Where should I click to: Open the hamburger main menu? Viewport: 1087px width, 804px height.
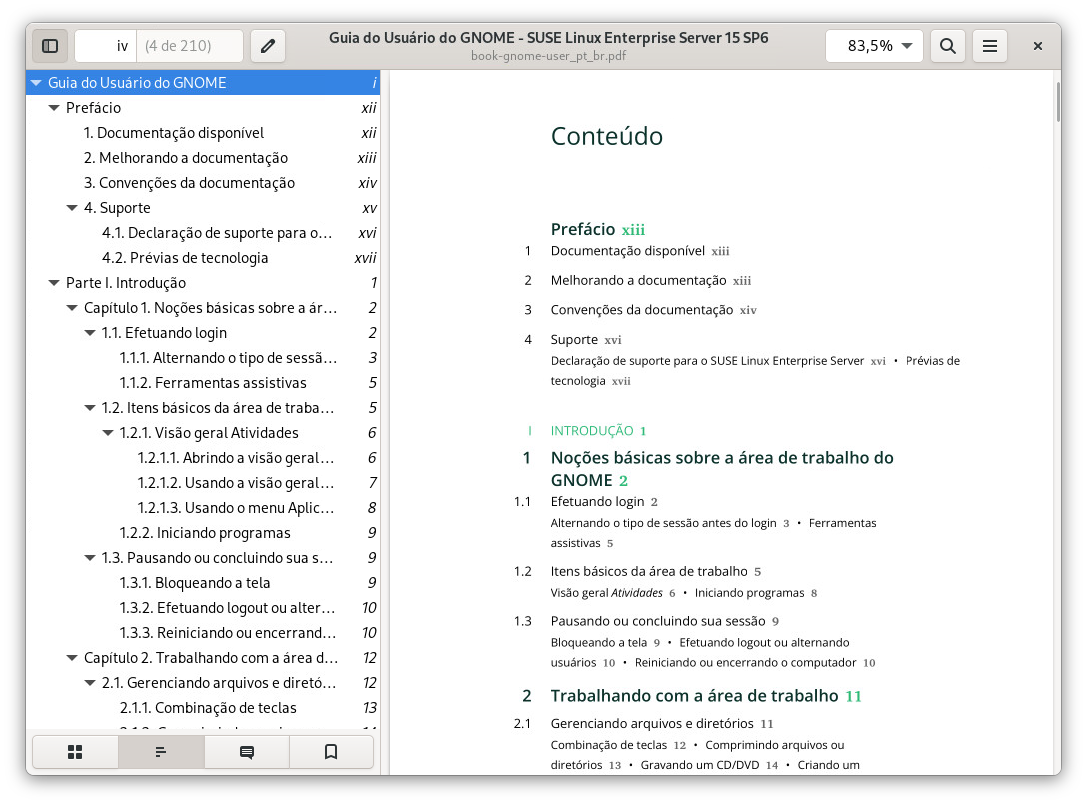pos(990,46)
